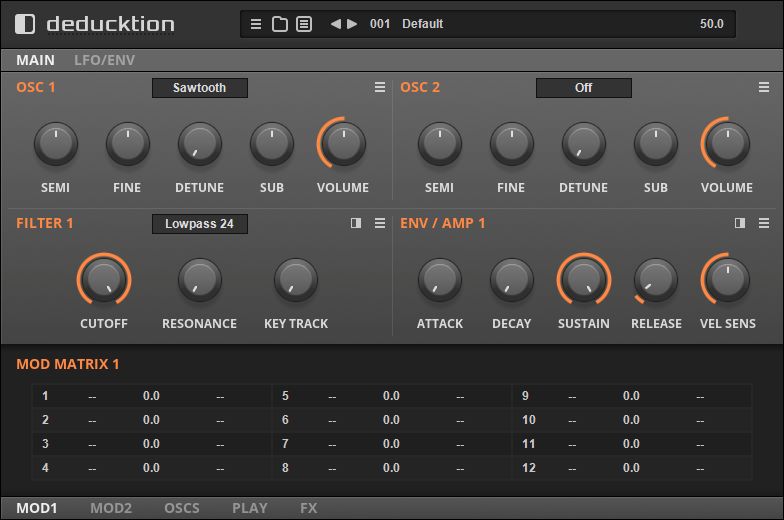
Task: Select the FX bottom tab
Action: coord(308,508)
